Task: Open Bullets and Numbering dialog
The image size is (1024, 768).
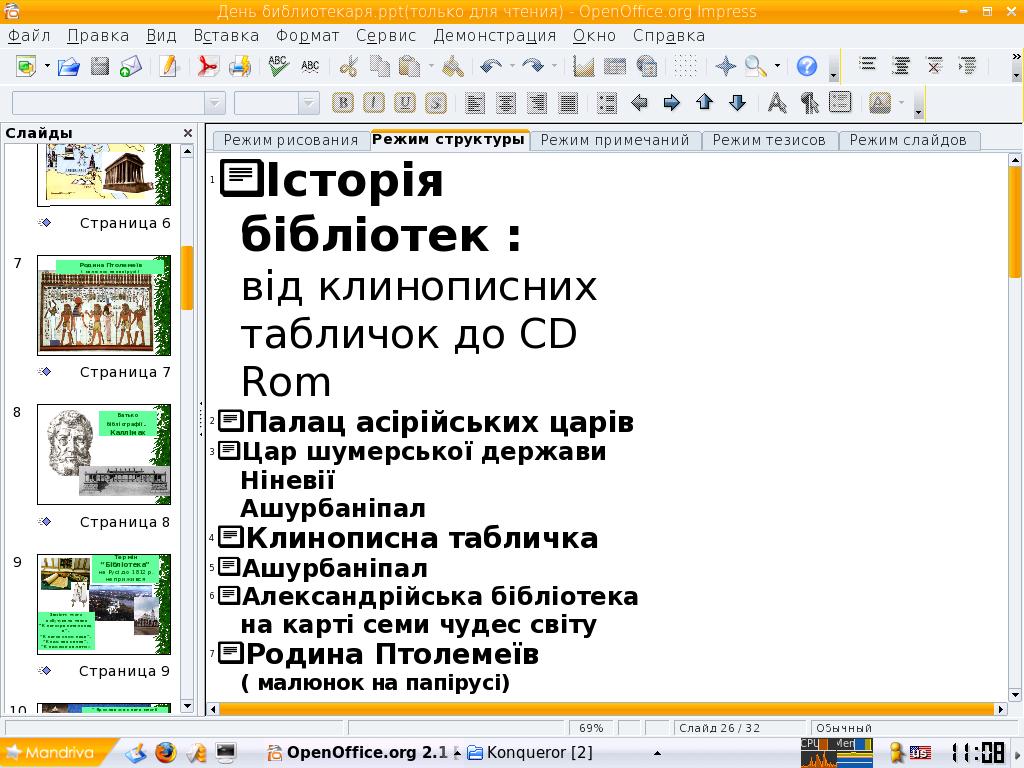Action: coord(840,103)
